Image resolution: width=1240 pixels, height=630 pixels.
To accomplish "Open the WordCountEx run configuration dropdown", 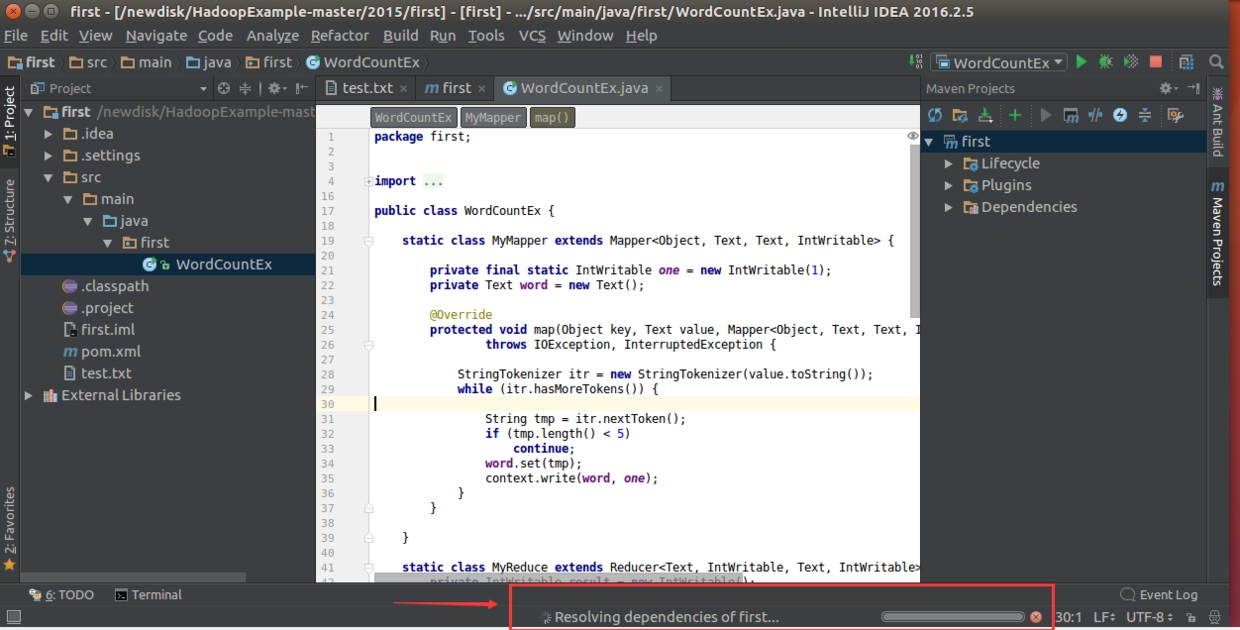I will [x=999, y=62].
